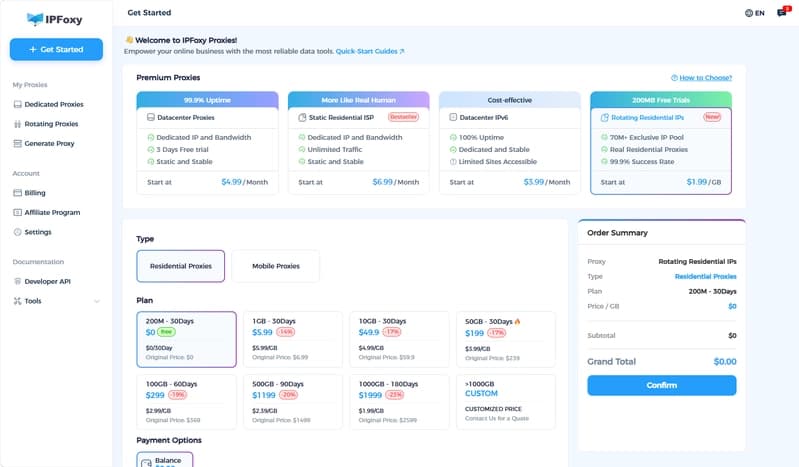The width and height of the screenshot is (799, 467).
Task: Select the 1000GB - 180Days plan
Action: coord(400,402)
